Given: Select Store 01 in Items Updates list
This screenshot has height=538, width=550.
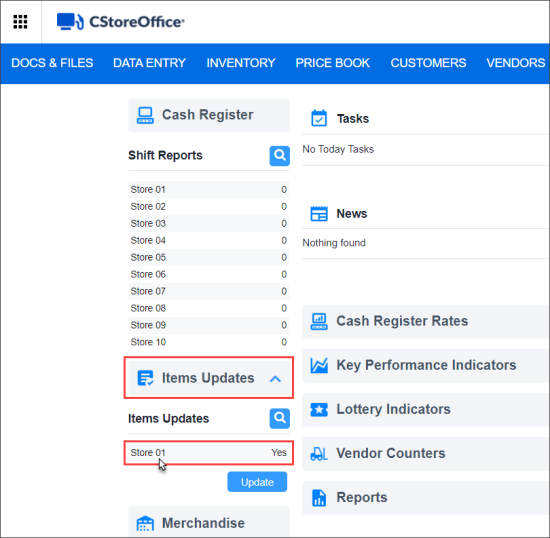Looking at the screenshot, I should point(209,453).
